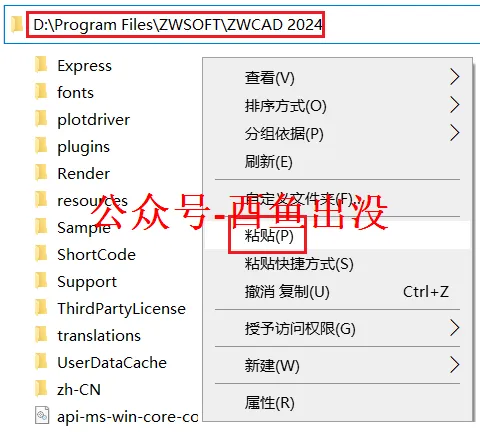The width and height of the screenshot is (480, 432).
Task: Select the fonts folder name
Action: pos(75,92)
